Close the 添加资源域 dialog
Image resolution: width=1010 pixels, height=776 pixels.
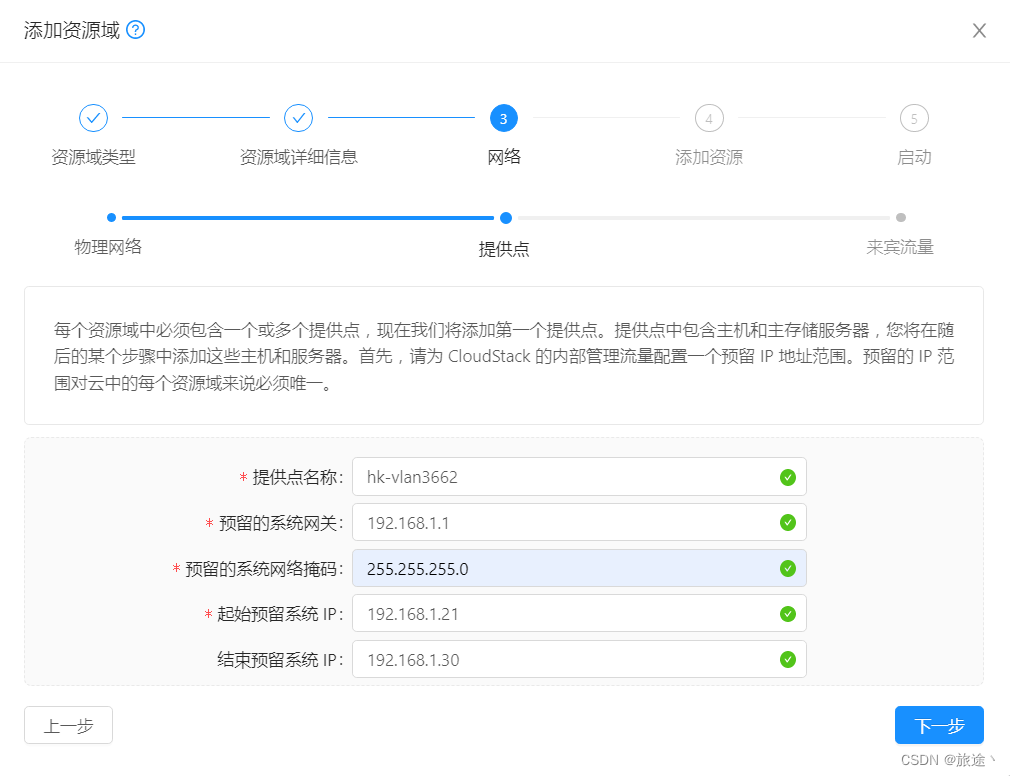click(x=979, y=30)
